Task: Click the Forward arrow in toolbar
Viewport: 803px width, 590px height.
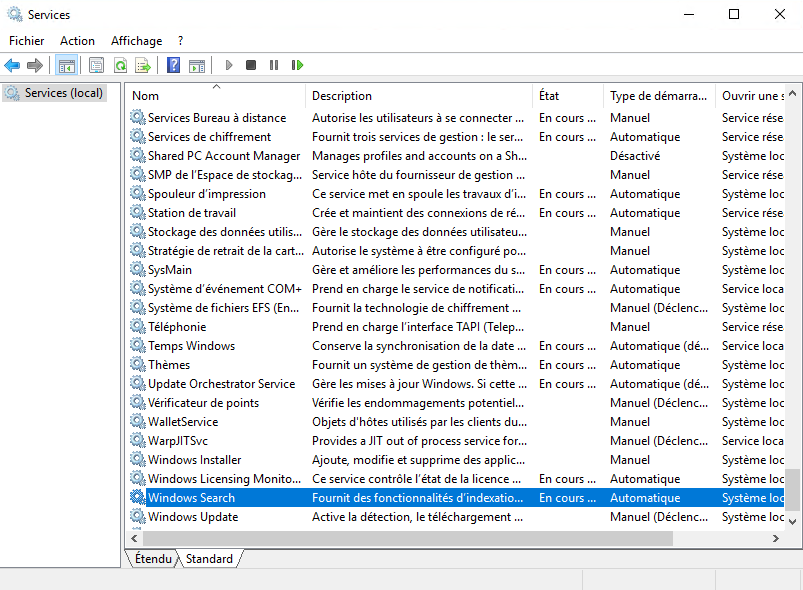Action: click(35, 65)
